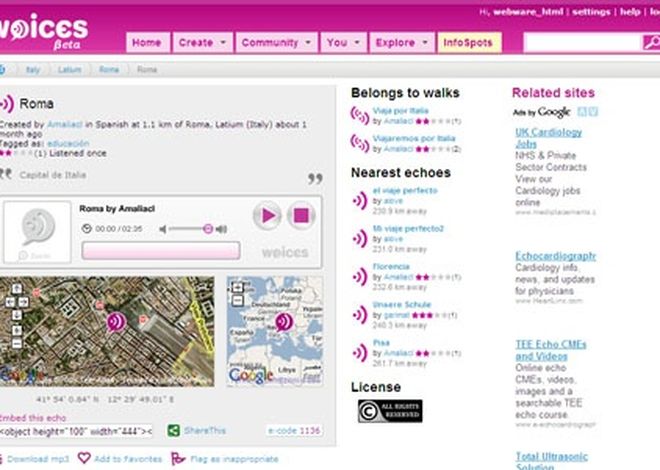Image resolution: width=660 pixels, height=470 pixels.
Task: Open the Pisa echo
Action: [381, 343]
